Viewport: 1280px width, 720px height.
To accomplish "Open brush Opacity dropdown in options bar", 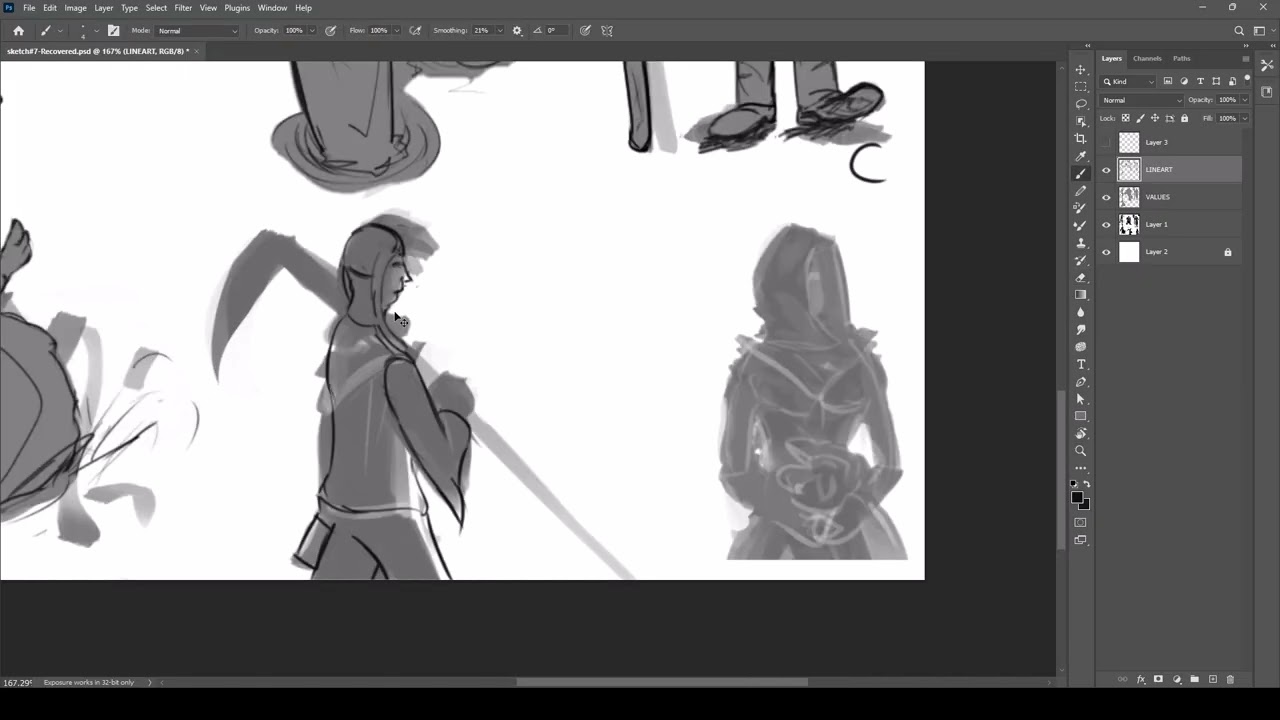I will (312, 31).
